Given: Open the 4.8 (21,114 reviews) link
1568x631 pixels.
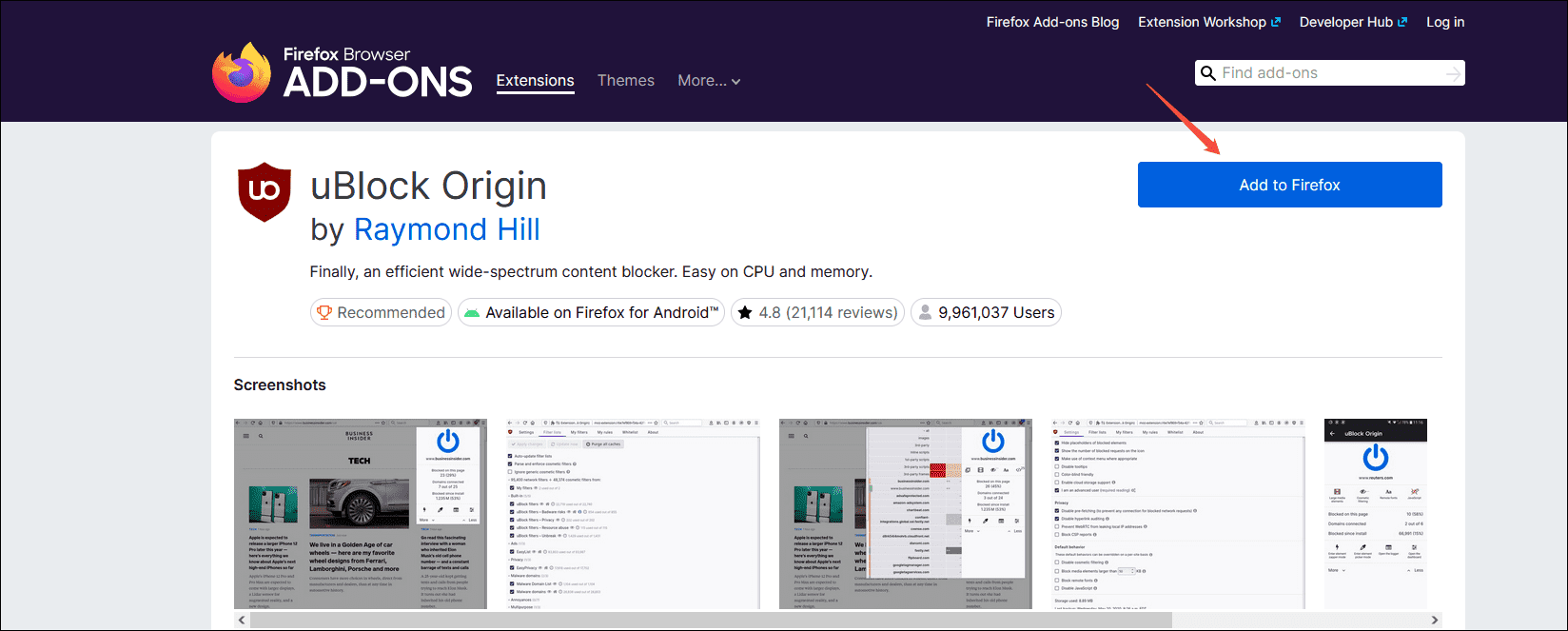Looking at the screenshot, I should [817, 312].
